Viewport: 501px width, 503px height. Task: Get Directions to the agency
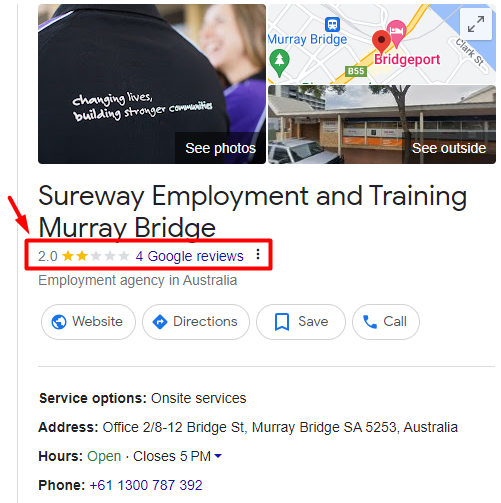[196, 322]
